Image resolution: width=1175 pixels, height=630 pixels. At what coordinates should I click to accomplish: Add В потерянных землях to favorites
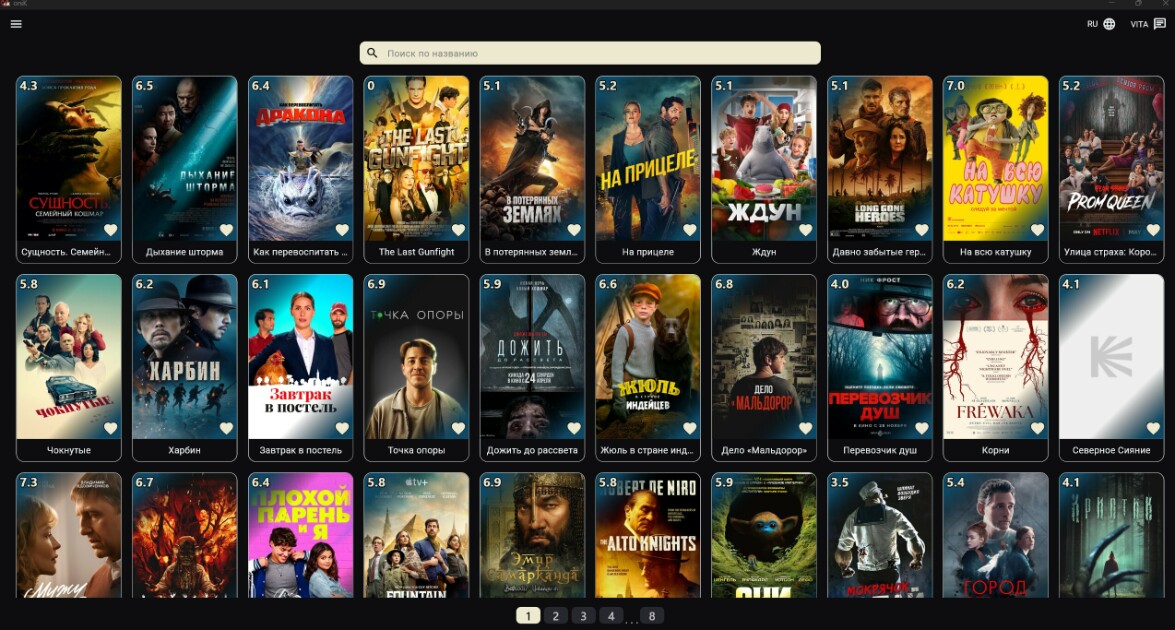click(x=574, y=230)
